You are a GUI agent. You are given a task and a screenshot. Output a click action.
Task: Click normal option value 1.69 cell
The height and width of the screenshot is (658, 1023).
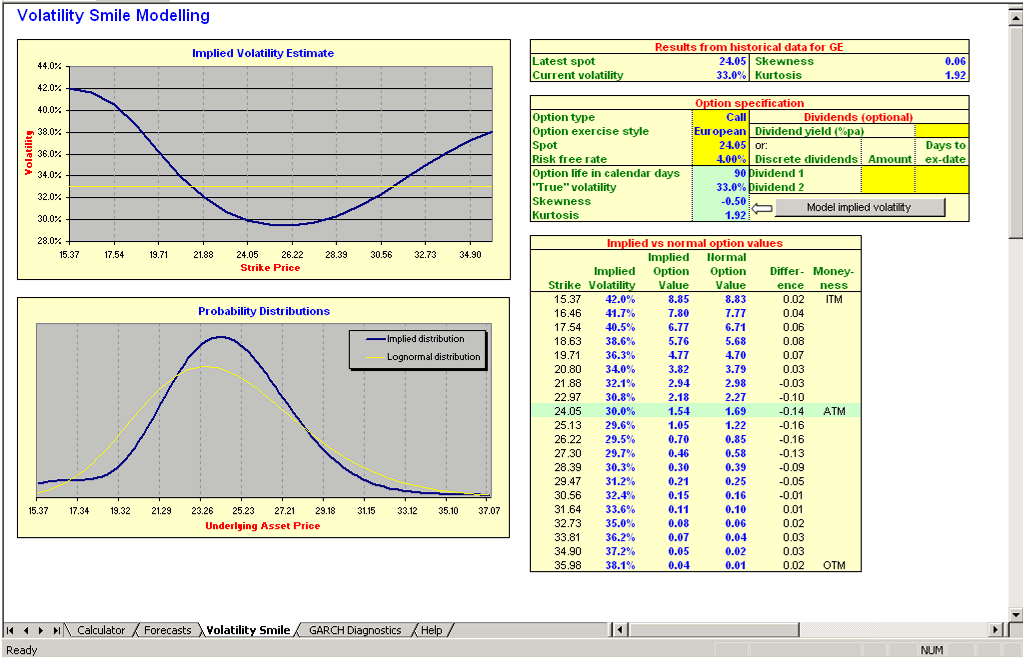tap(735, 411)
